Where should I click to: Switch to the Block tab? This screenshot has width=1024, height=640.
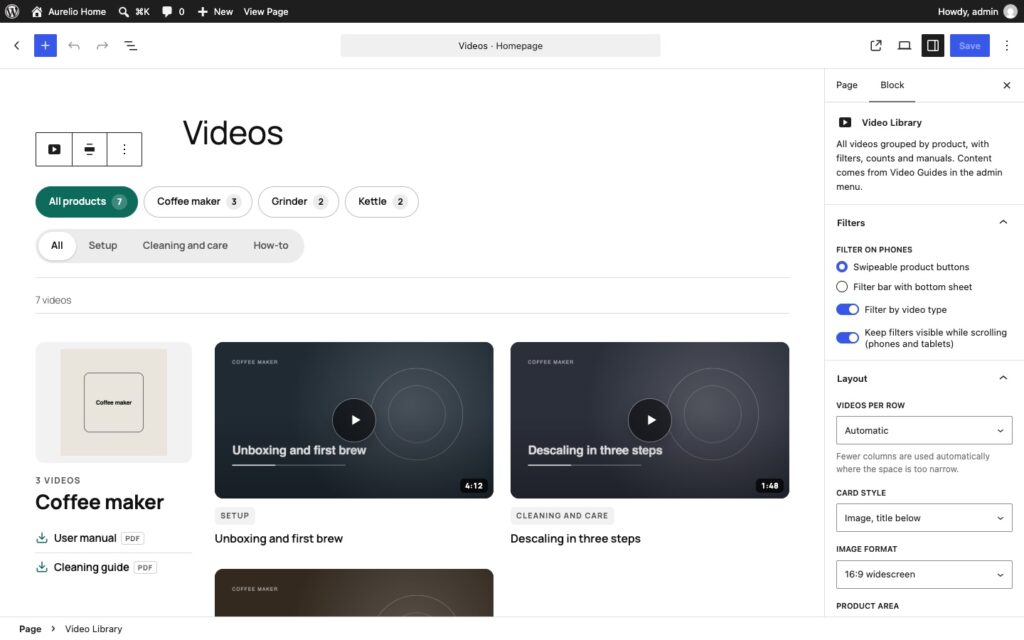tap(891, 85)
